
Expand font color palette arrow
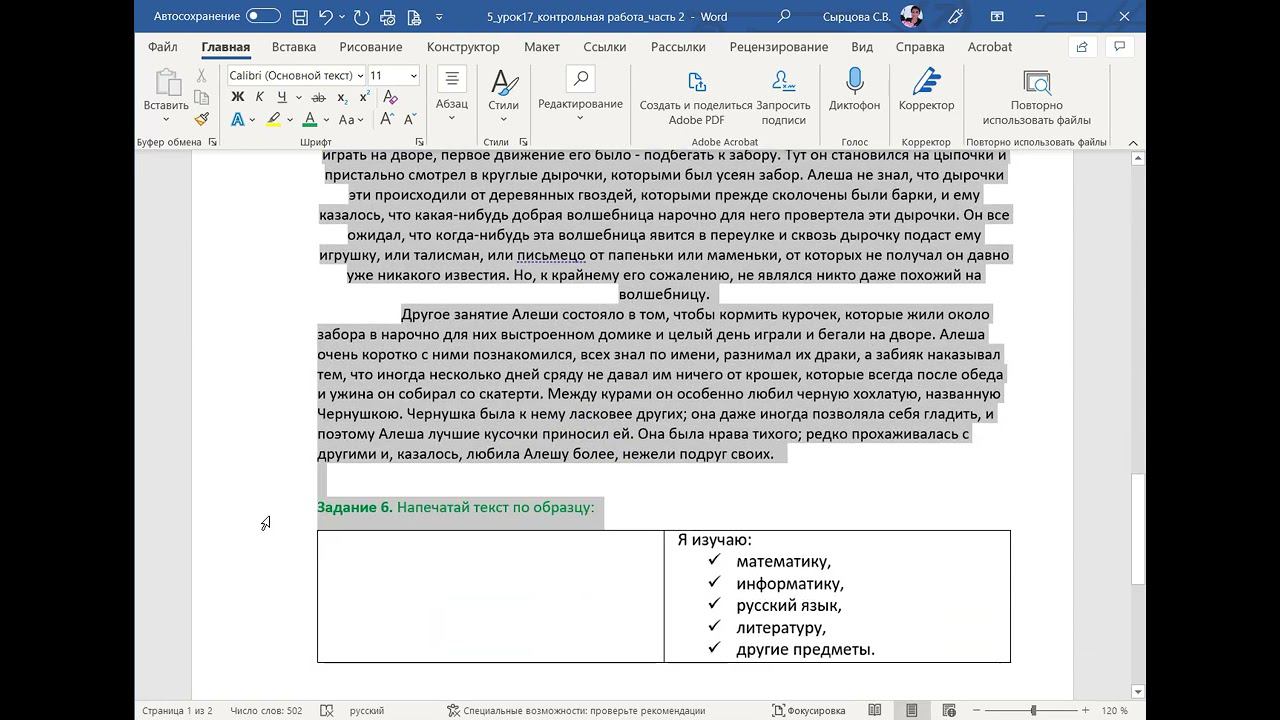coord(327,120)
